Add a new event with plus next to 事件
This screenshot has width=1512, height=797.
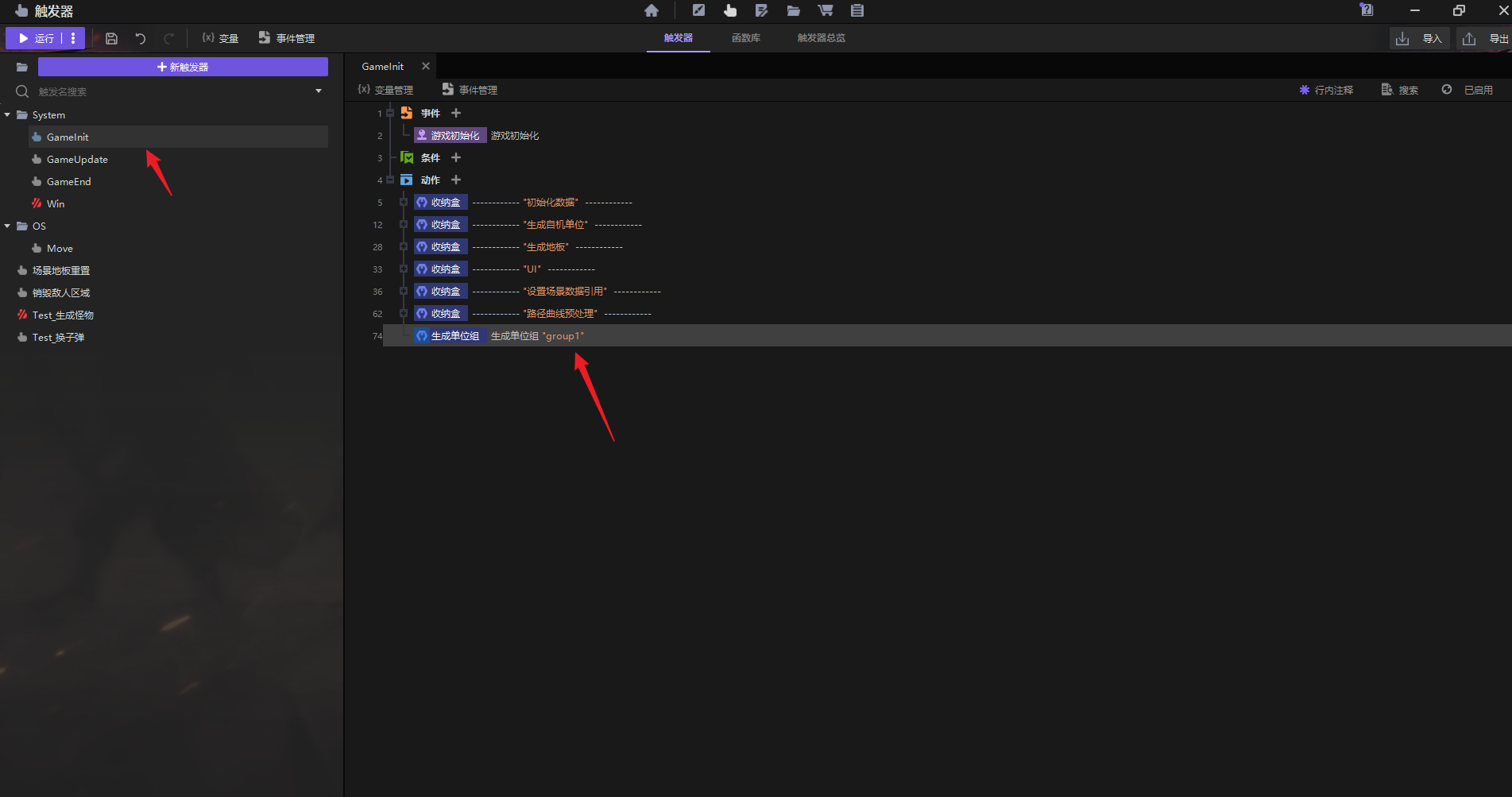456,113
